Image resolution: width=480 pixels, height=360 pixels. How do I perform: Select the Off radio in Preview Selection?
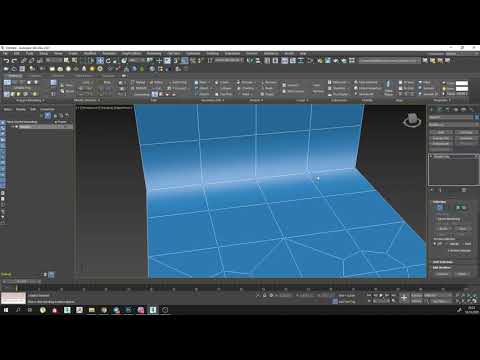[435, 244]
